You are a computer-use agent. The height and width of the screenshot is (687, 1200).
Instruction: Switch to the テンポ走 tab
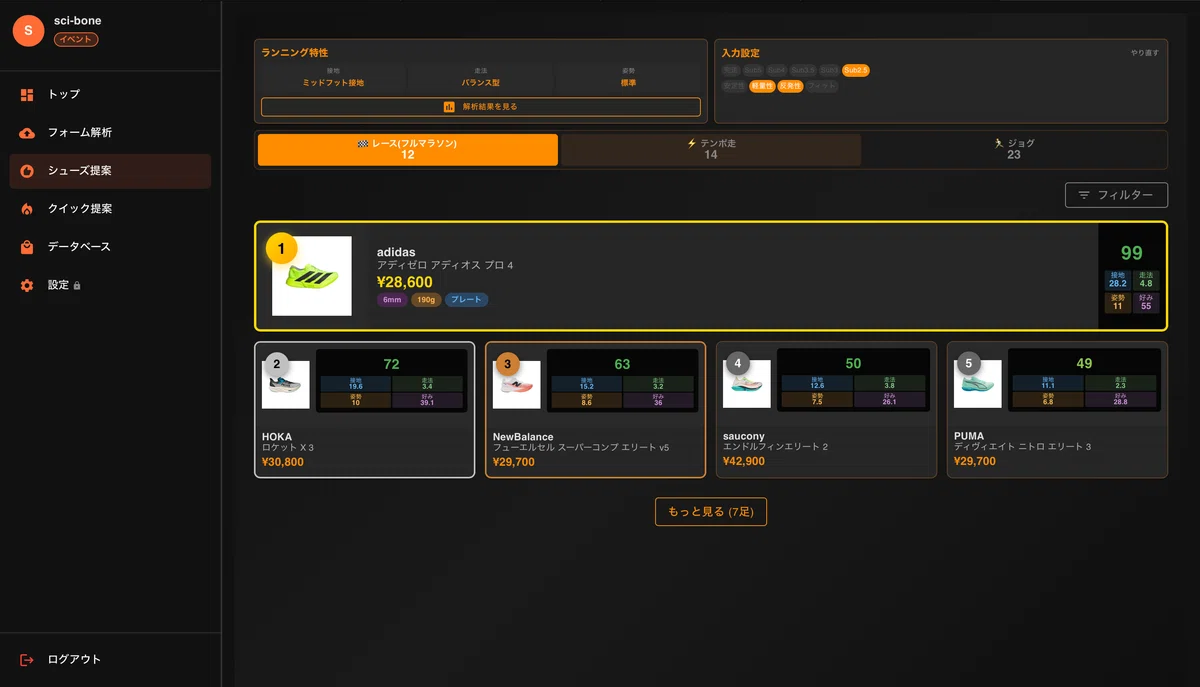(x=710, y=149)
